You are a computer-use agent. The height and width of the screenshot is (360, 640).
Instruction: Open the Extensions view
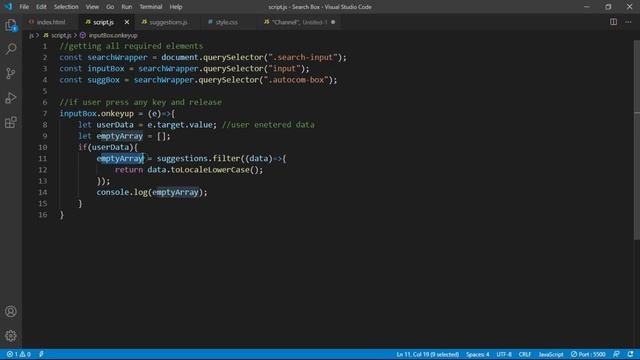(x=11, y=122)
